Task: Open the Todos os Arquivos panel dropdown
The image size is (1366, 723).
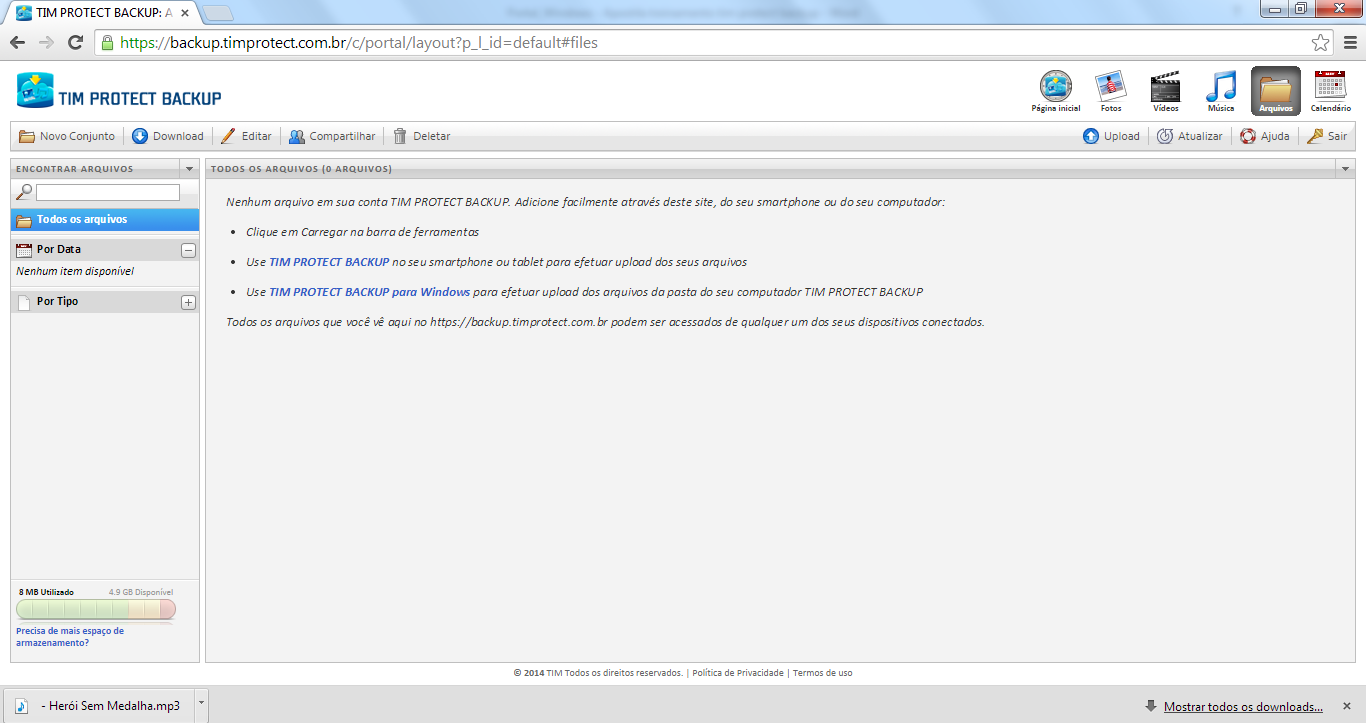Action: tap(1345, 169)
